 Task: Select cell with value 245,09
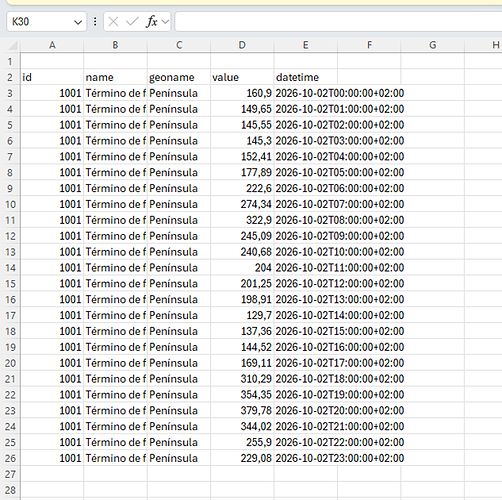coord(242,236)
